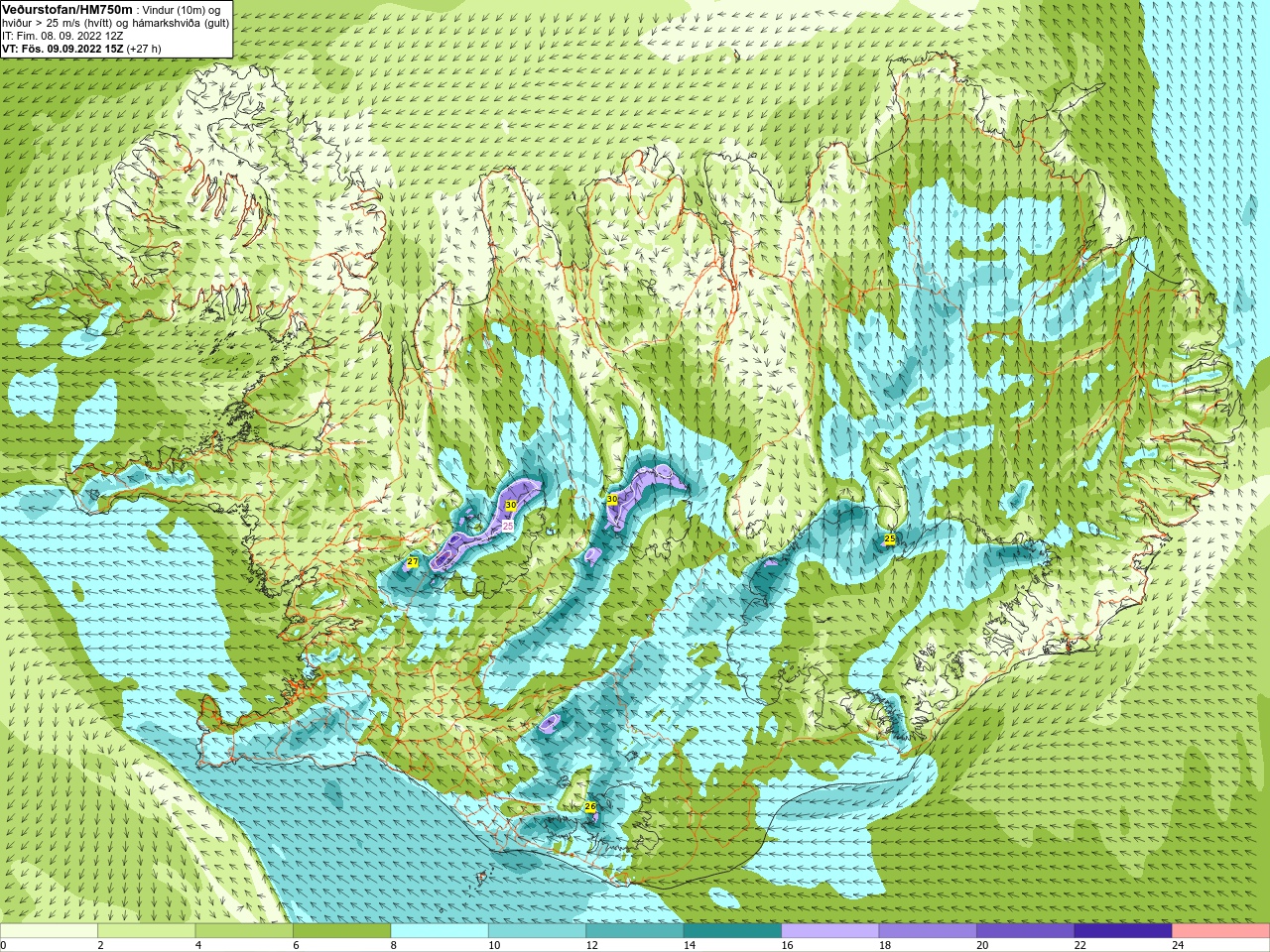Select the 8–10 m/s light cyan scale swatch
The image size is (1270, 952).
(x=440, y=931)
